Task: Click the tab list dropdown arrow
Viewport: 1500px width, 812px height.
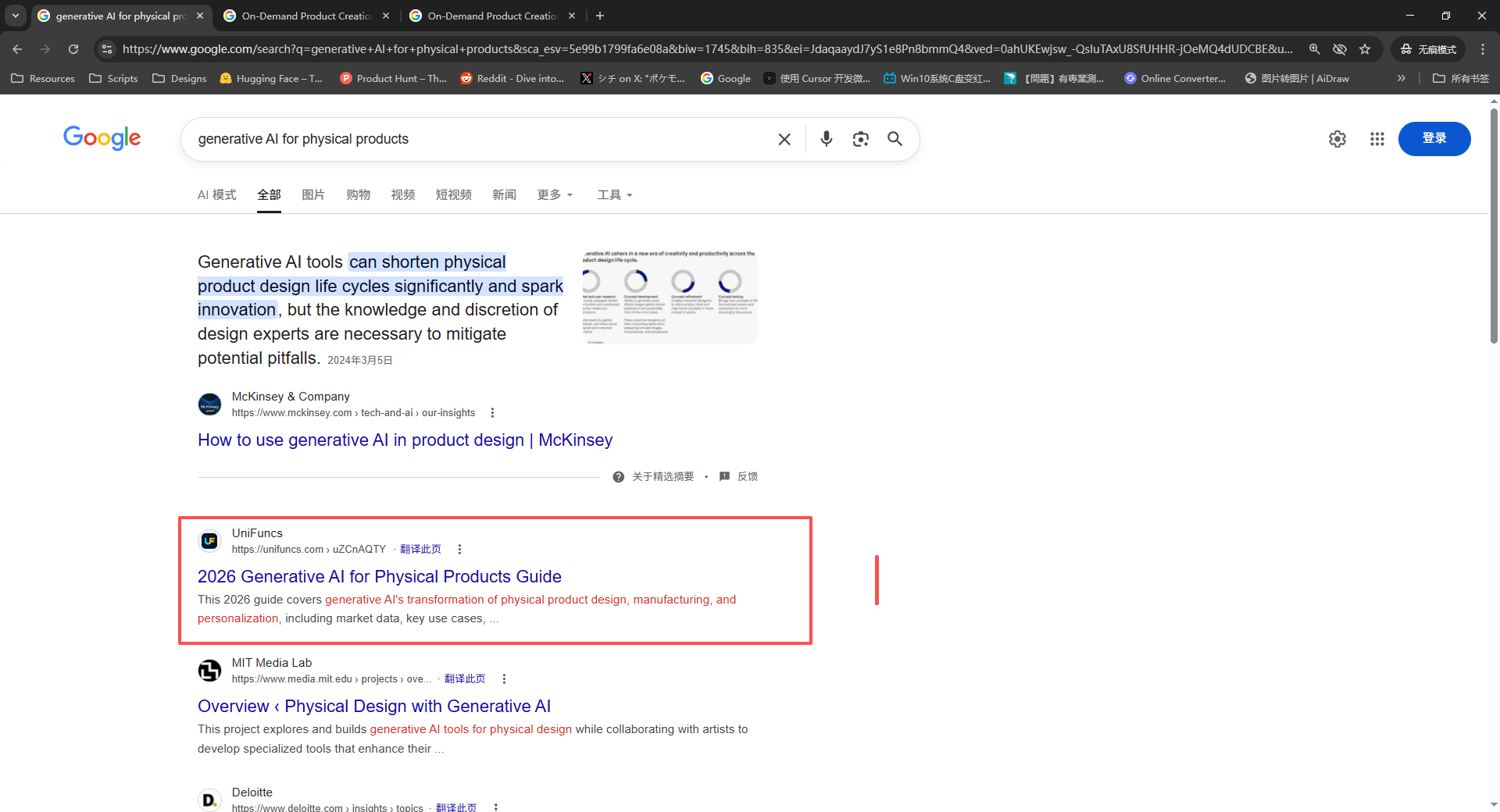Action: coord(15,15)
